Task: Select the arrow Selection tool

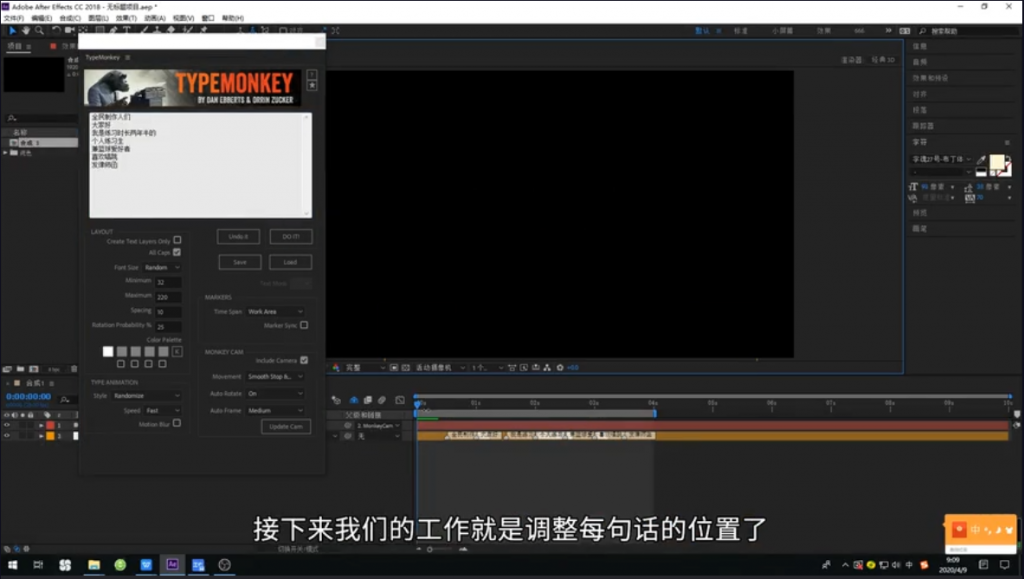Action: click(x=12, y=30)
